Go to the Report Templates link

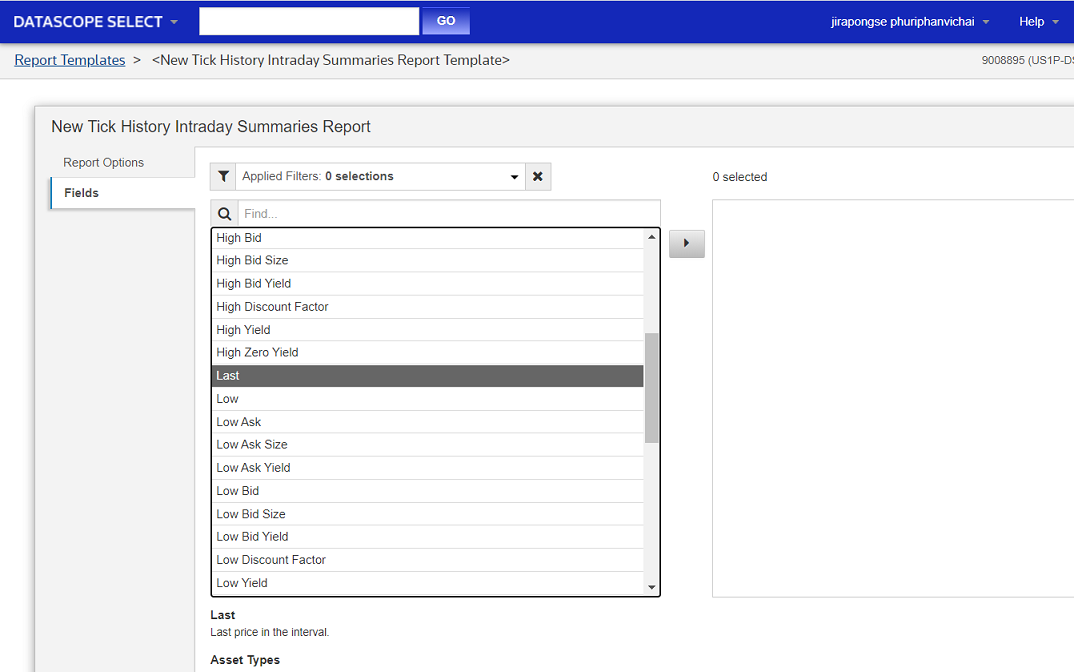pyautogui.click(x=70, y=60)
